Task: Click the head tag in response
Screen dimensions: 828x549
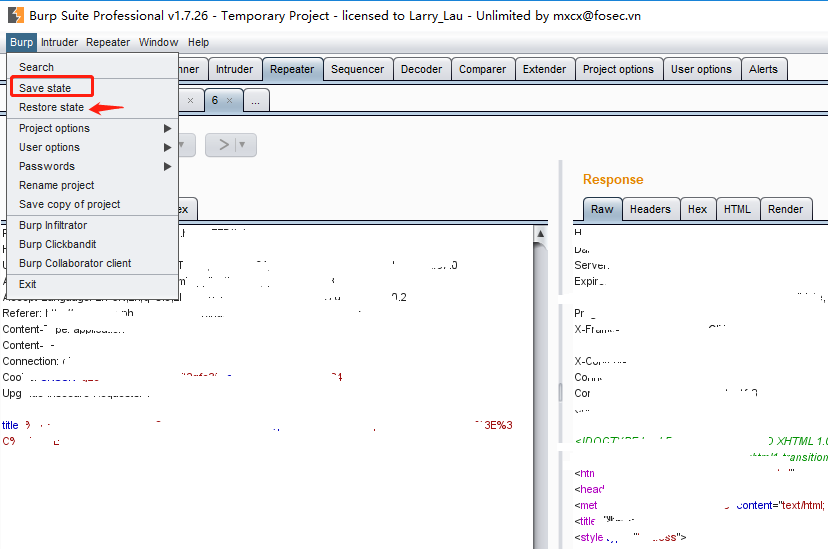Action: point(589,489)
